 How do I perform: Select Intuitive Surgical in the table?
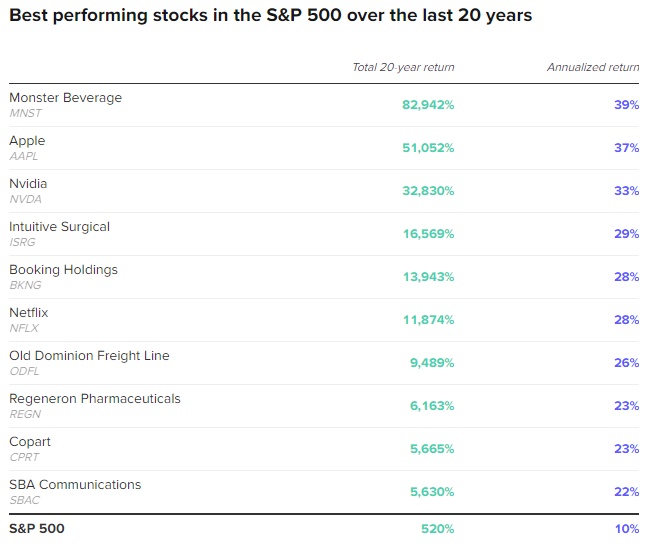pos(59,227)
